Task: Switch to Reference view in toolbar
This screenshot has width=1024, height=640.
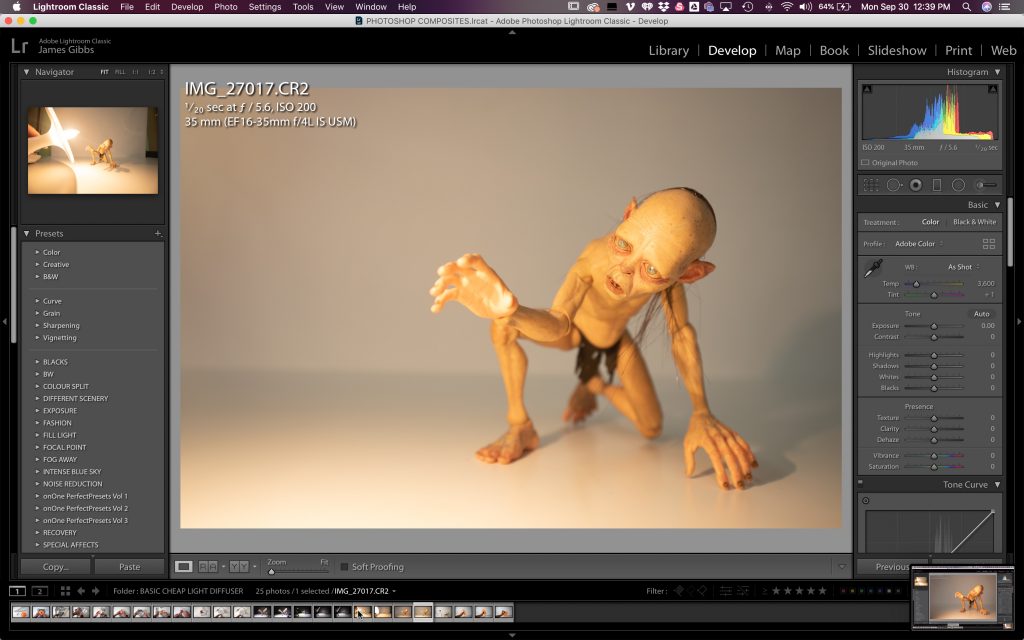Action: point(208,567)
